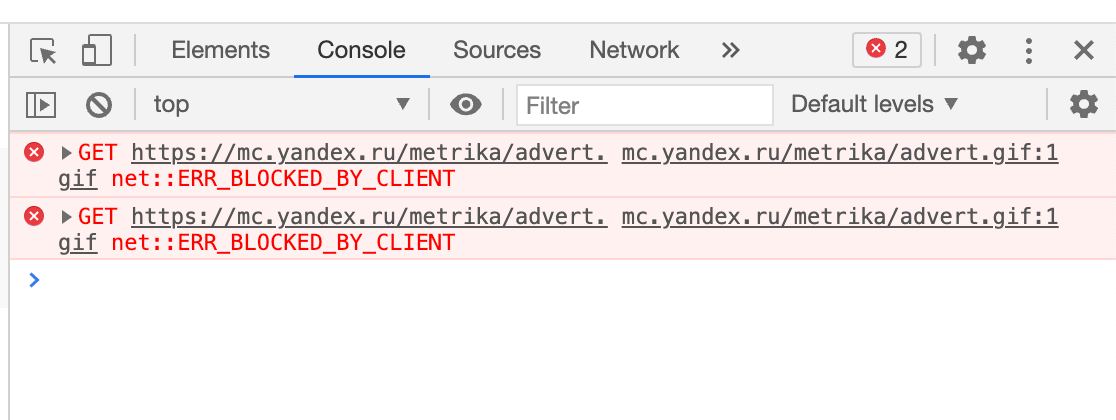Show more tabs with double chevron

tap(731, 50)
